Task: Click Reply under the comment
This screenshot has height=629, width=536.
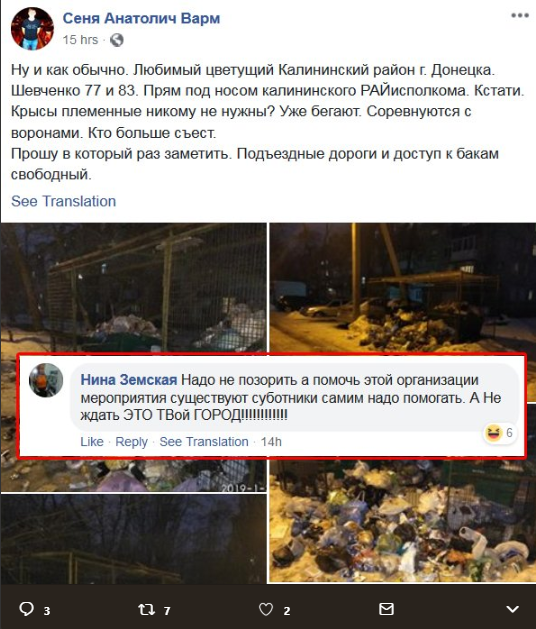Action: tap(132, 442)
